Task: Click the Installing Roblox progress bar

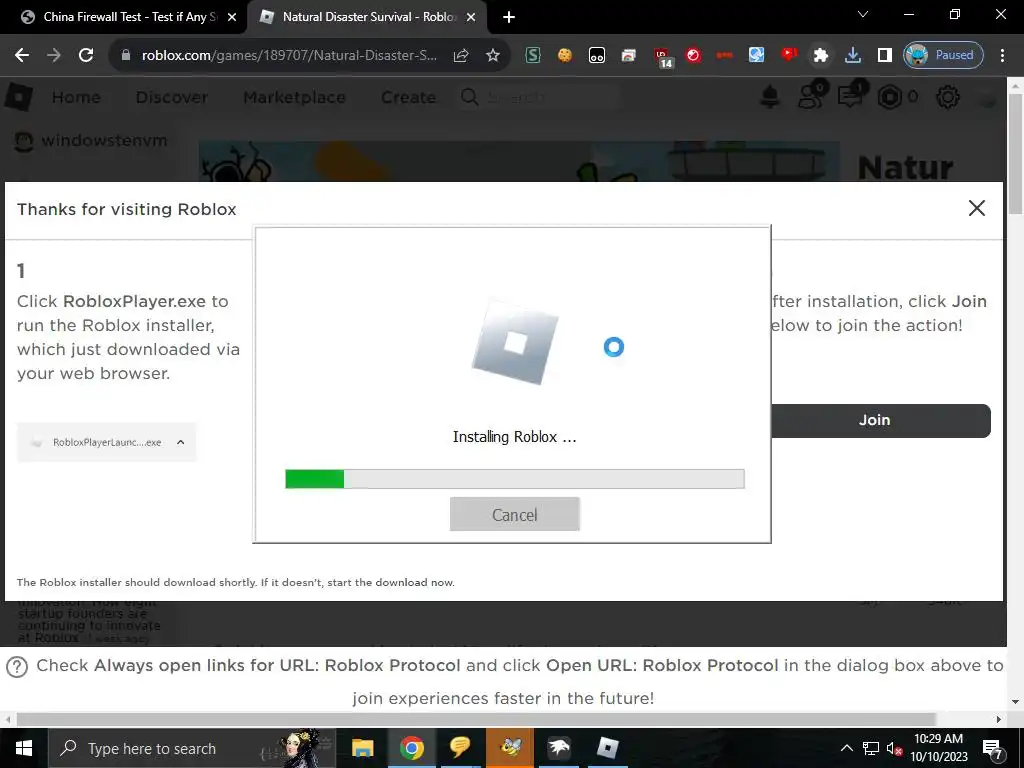Action: point(515,479)
